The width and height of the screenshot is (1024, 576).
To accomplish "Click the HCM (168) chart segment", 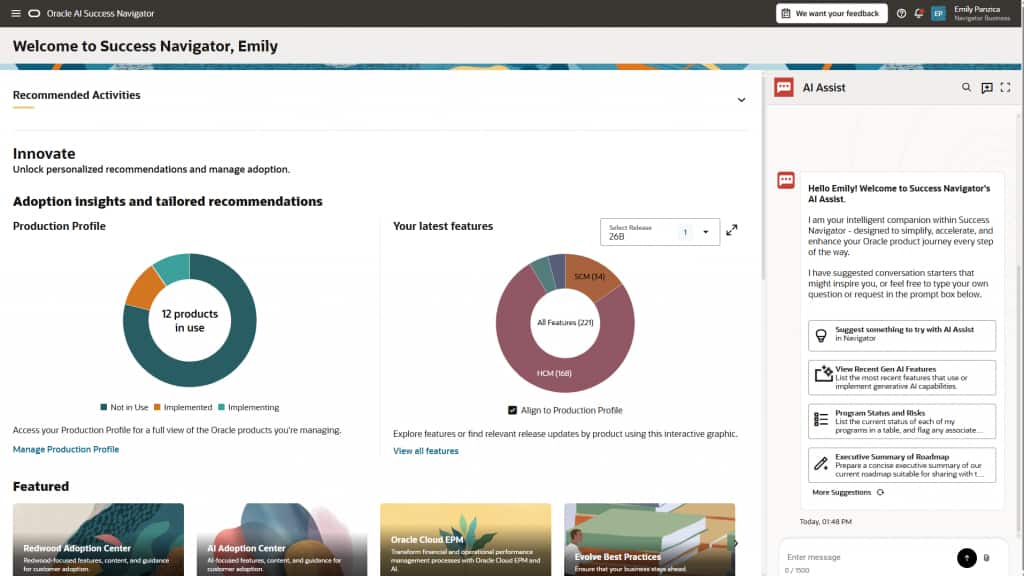I will point(554,373).
